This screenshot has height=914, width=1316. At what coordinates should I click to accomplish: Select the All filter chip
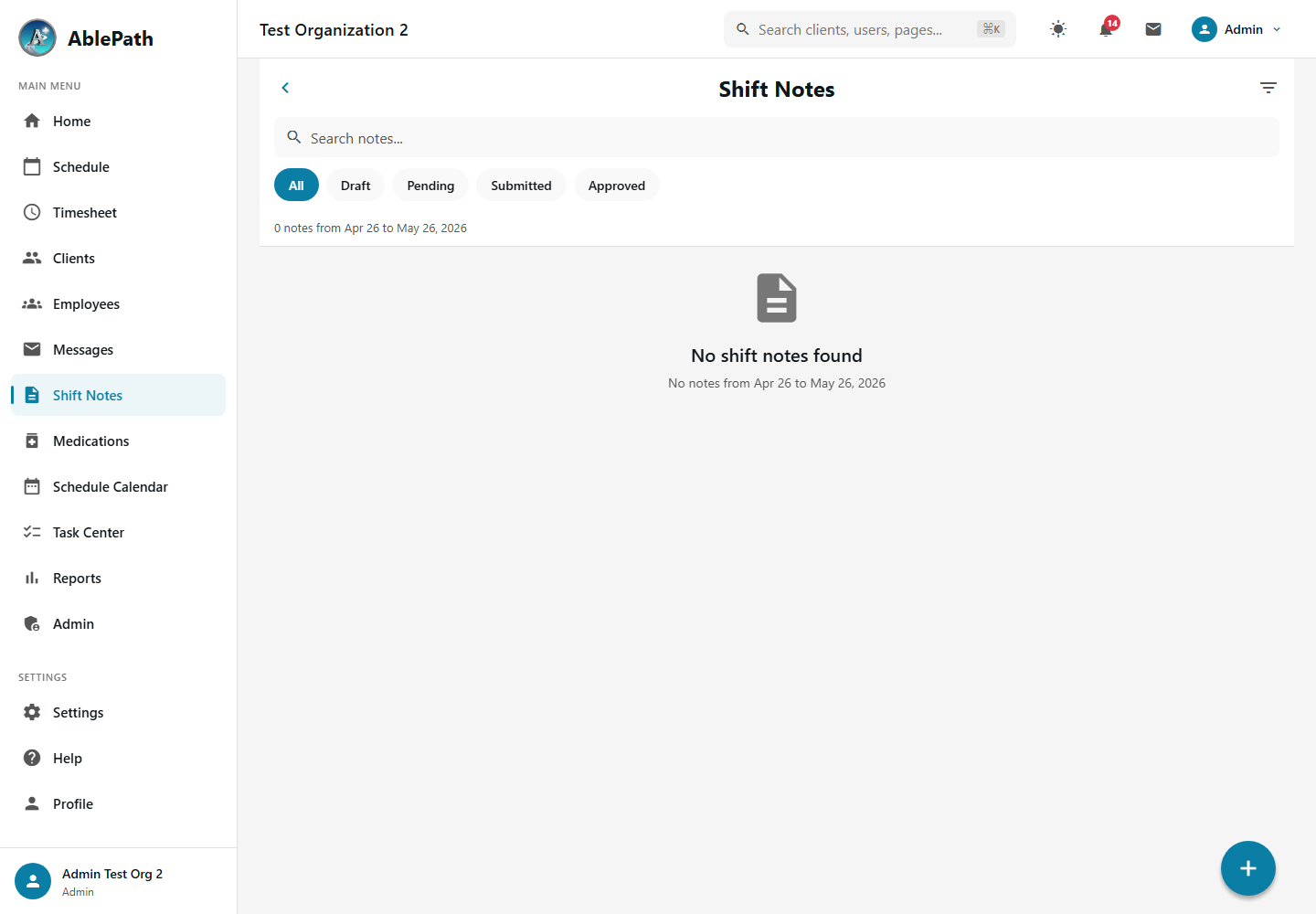296,185
